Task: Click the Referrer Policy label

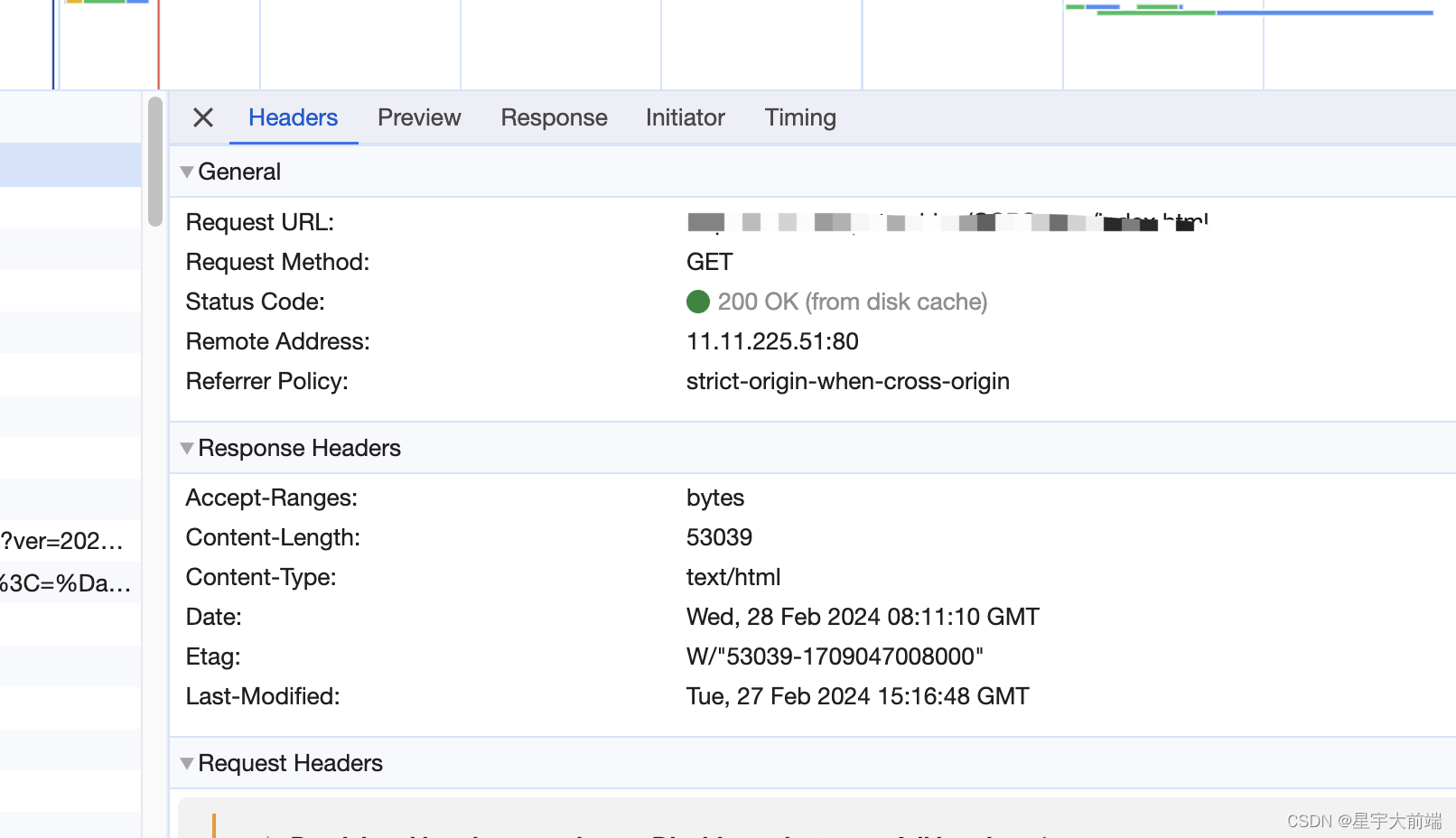Action: (x=266, y=381)
